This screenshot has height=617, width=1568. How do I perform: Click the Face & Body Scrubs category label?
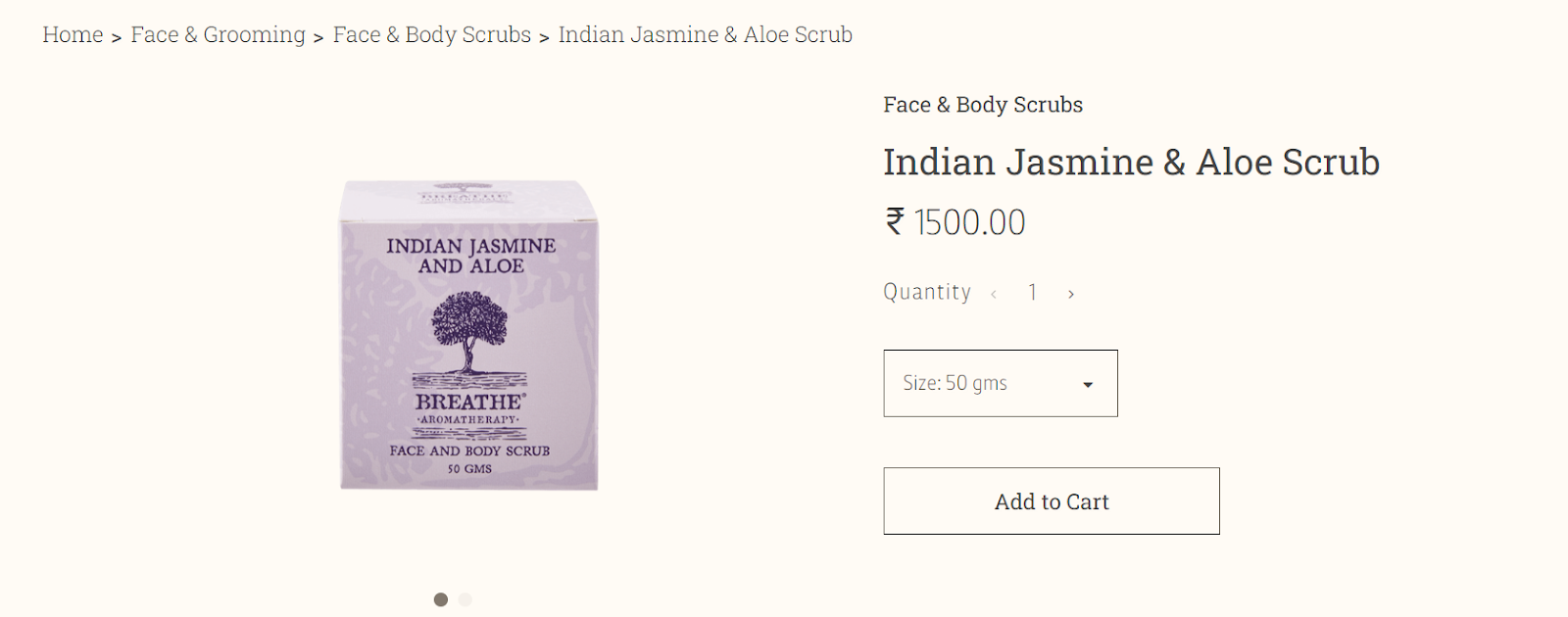point(983,105)
